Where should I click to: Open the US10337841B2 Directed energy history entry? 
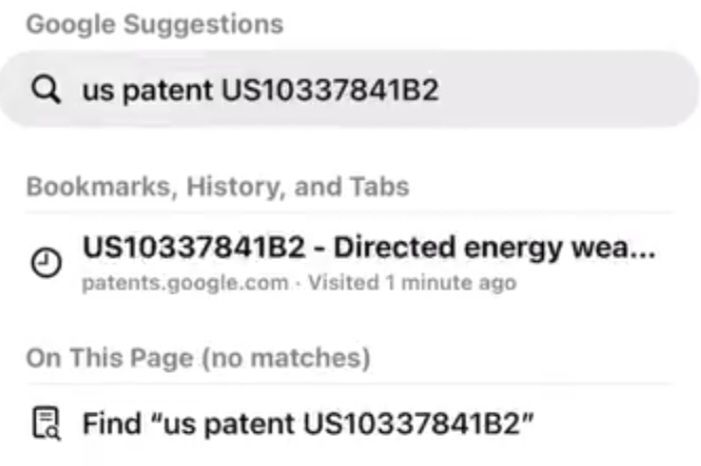pyautogui.click(x=368, y=247)
